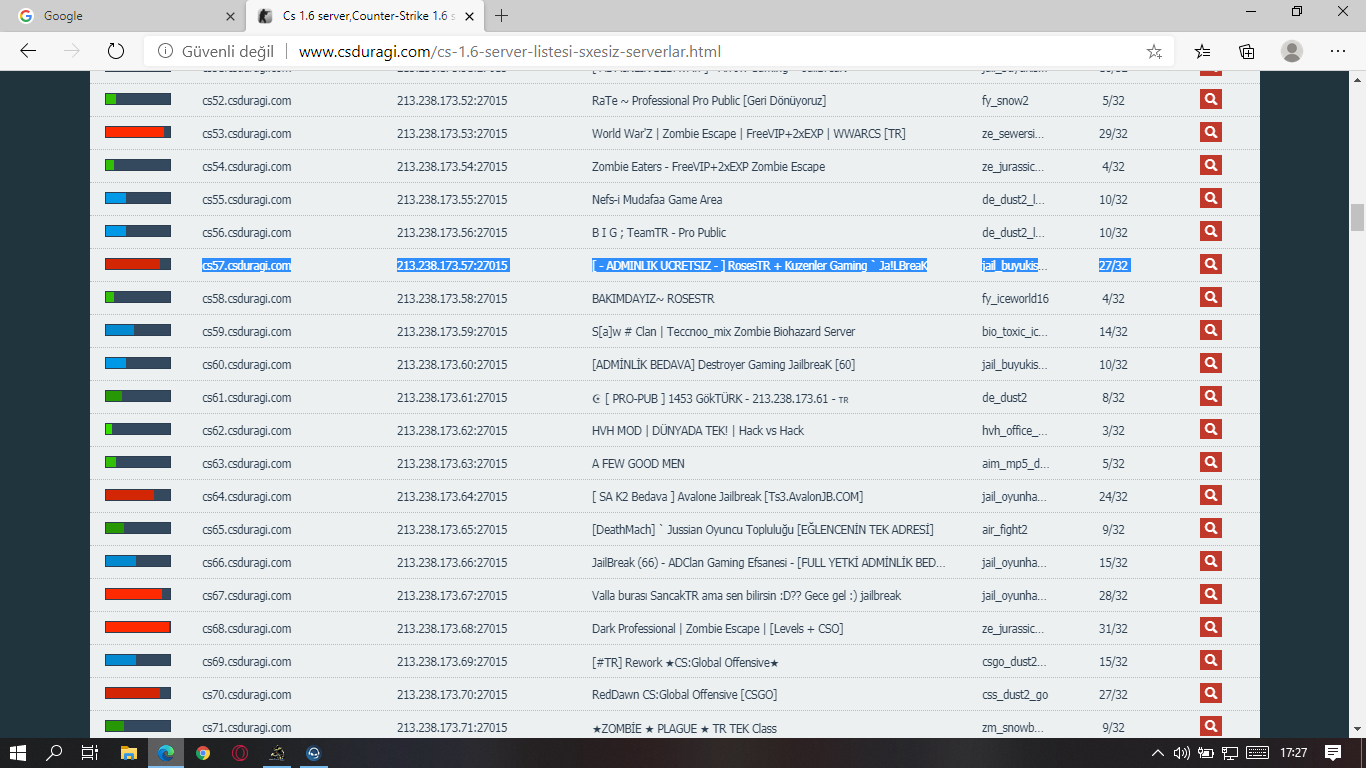Image resolution: width=1366 pixels, height=768 pixels.
Task: Open browser favorites list icon
Action: tap(1203, 51)
